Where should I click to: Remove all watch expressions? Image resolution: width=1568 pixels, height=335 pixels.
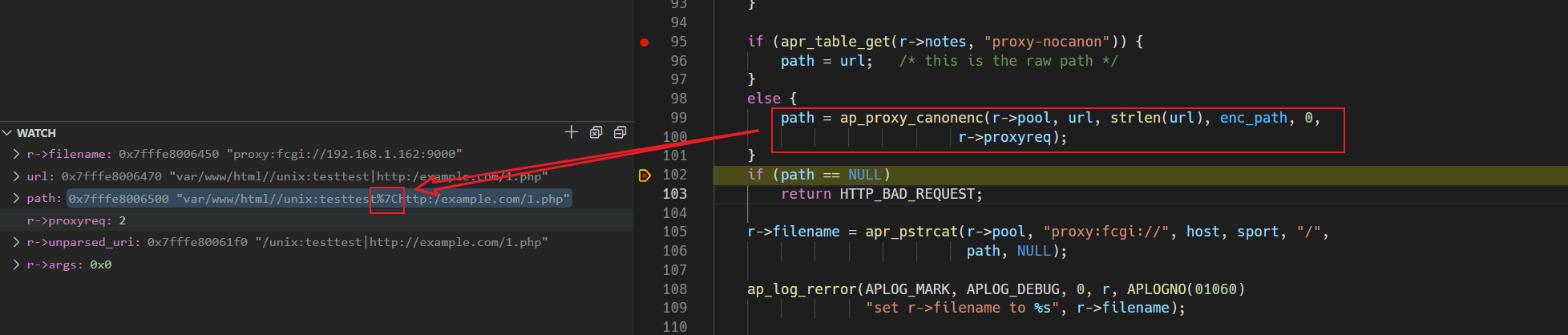click(x=620, y=132)
